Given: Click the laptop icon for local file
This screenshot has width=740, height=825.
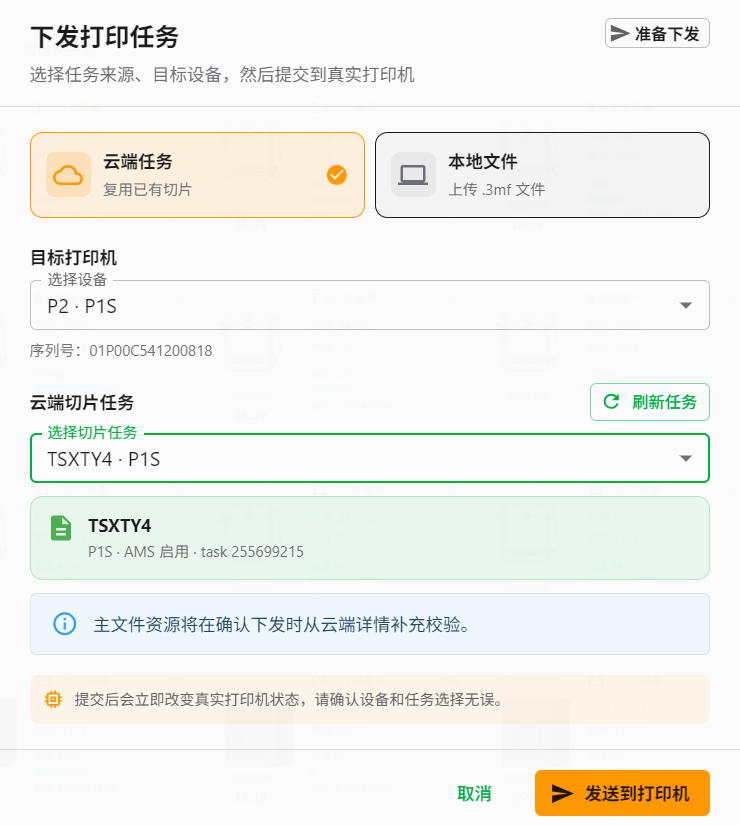Looking at the screenshot, I should pyautogui.click(x=413, y=175).
